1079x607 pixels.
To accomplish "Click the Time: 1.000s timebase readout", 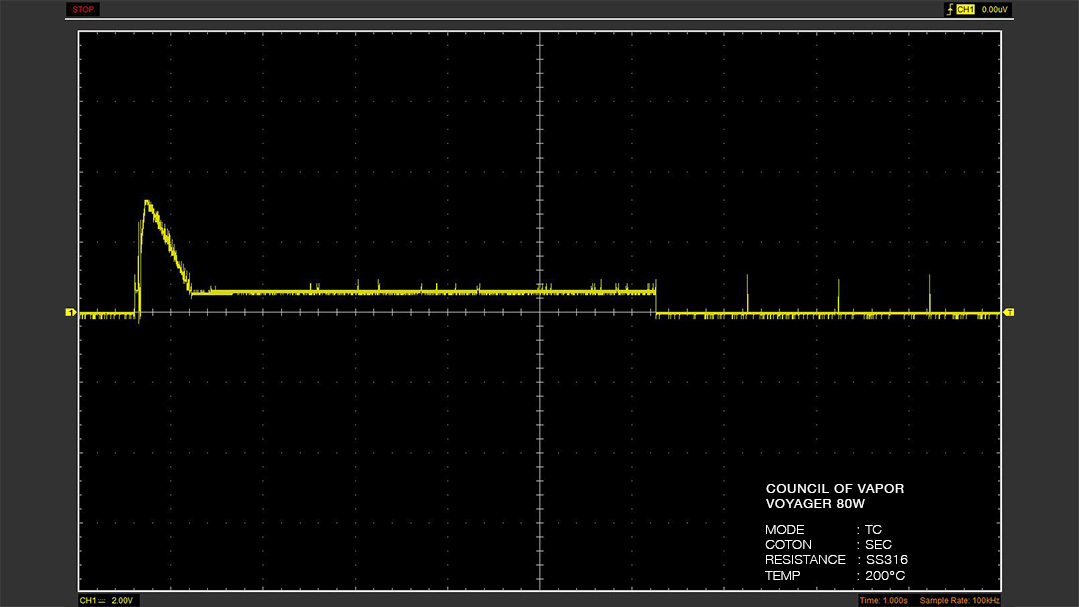I will point(884,600).
